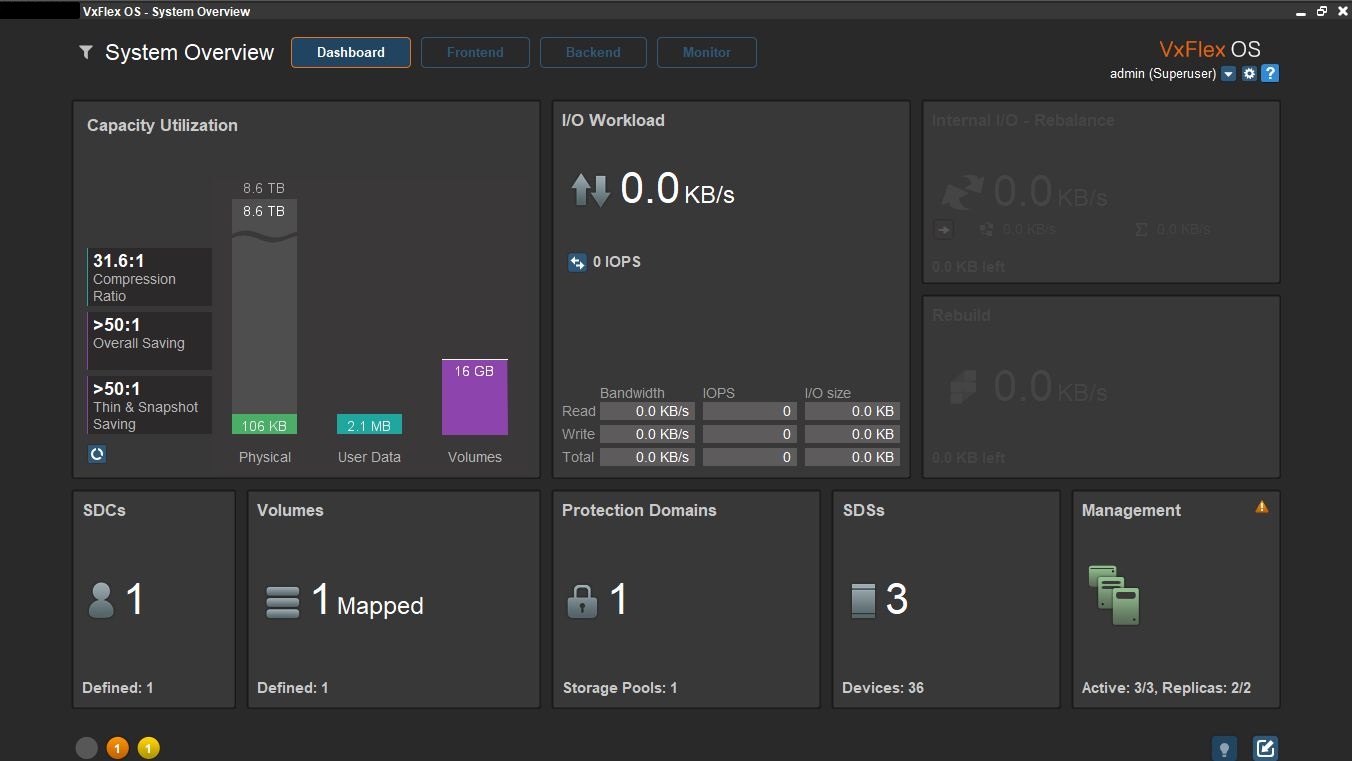Screen dimensions: 1352x761
Task: Click the warning triangle on Management tile
Action: [1261, 507]
